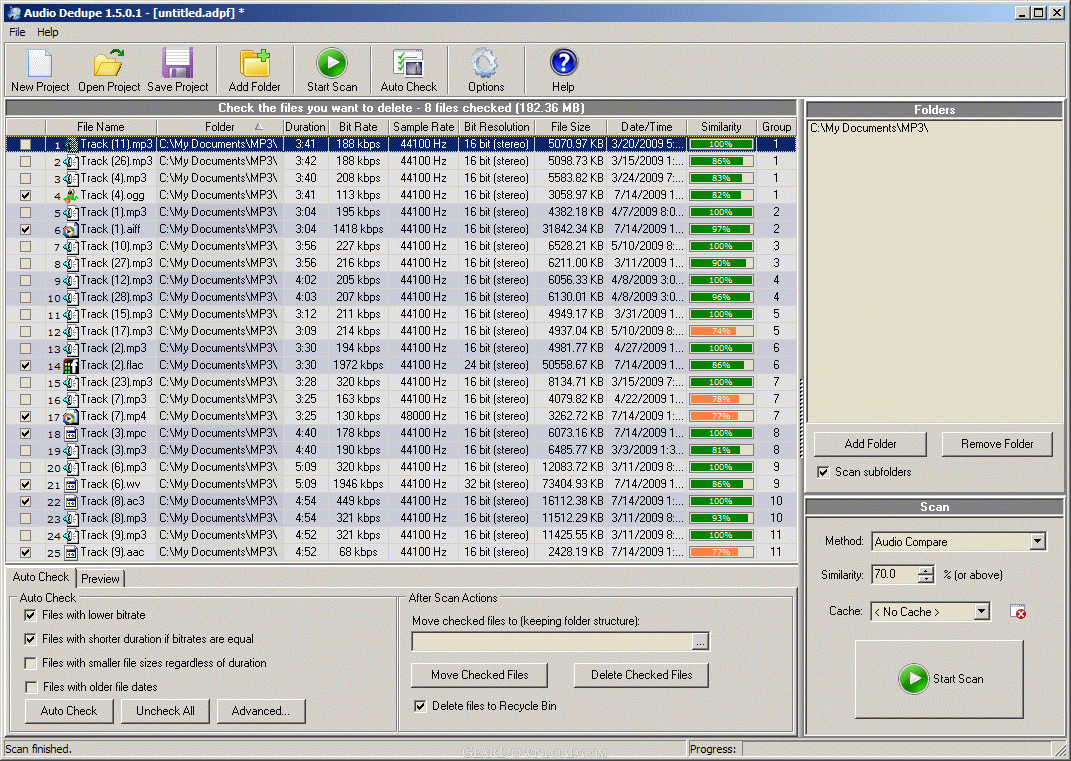Click the 77% similarity bar of Track (9).aac
1071x761 pixels.
721,553
